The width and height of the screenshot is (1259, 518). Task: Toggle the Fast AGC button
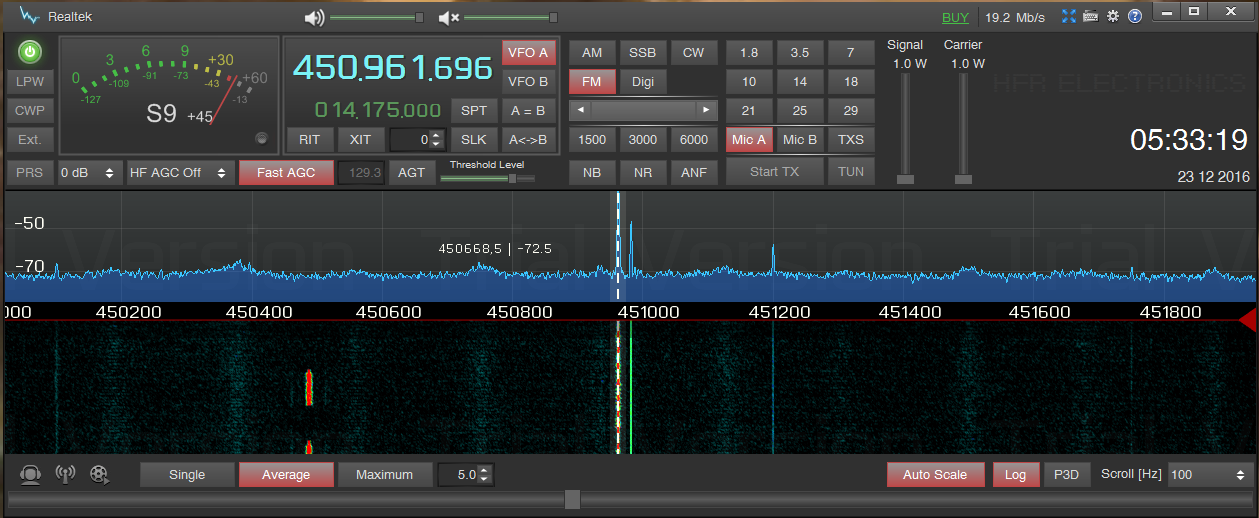coord(285,172)
